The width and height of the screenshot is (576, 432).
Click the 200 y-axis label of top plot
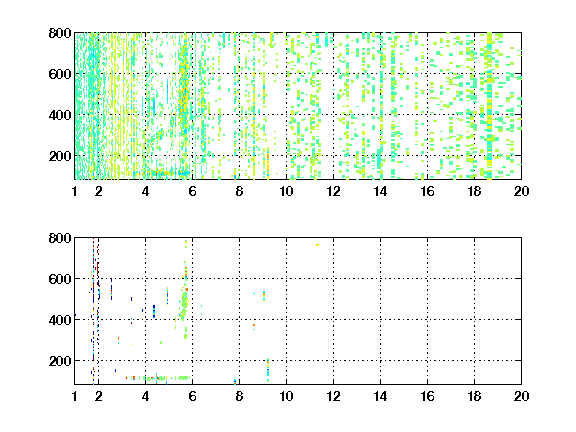[x=60, y=156]
